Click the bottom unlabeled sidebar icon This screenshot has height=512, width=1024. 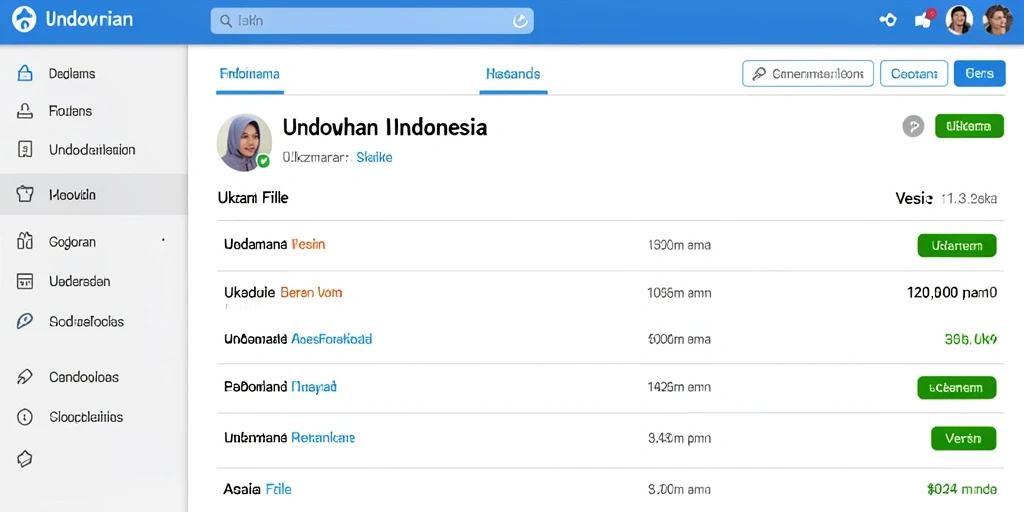[24, 458]
